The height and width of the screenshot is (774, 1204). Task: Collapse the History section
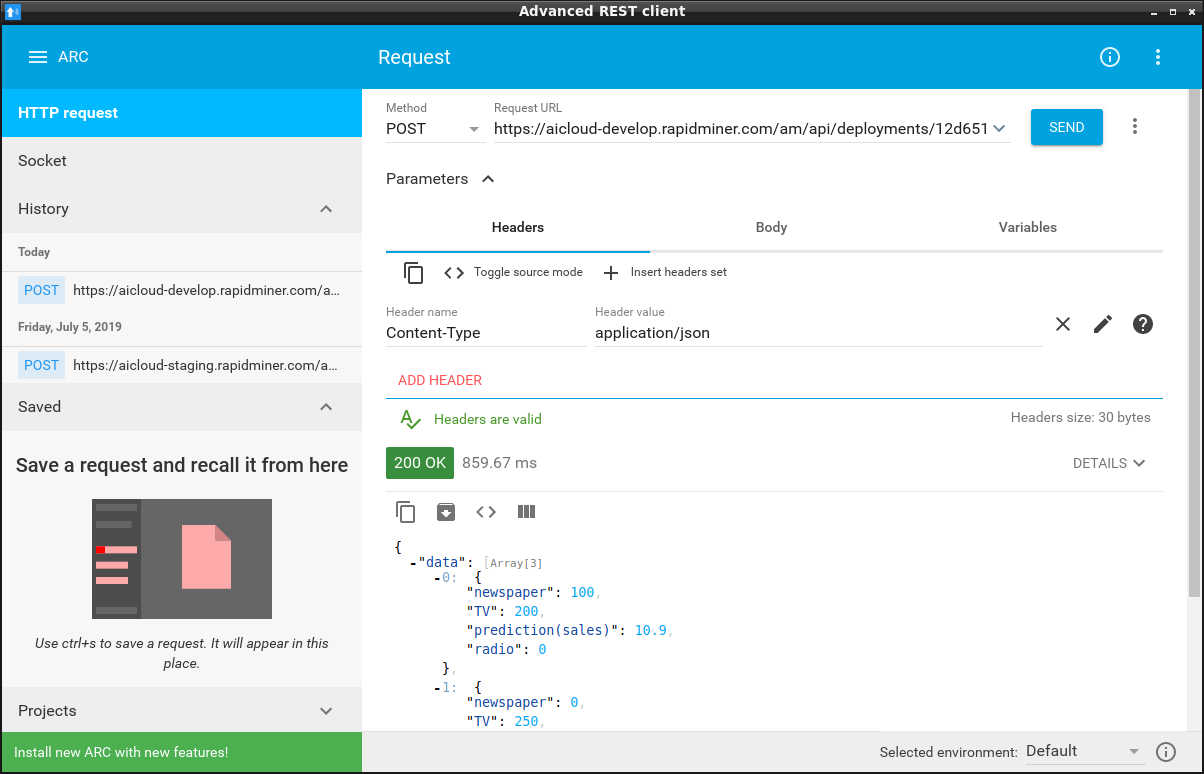[x=326, y=209]
